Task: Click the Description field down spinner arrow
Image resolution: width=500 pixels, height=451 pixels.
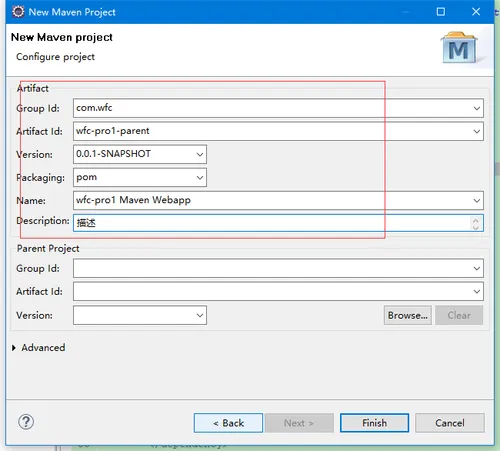Action: click(x=476, y=227)
